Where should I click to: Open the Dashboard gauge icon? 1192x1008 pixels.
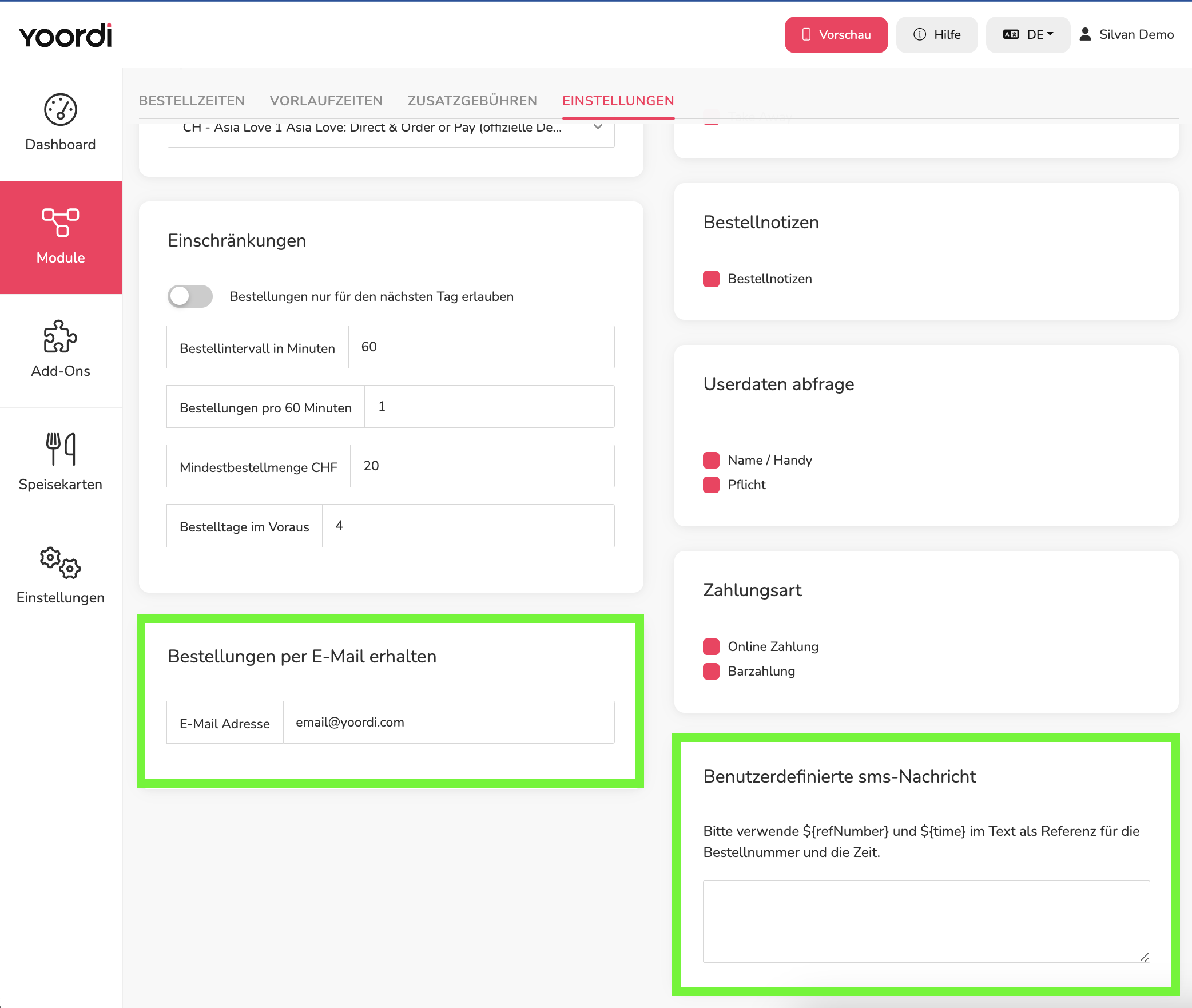coord(61,109)
